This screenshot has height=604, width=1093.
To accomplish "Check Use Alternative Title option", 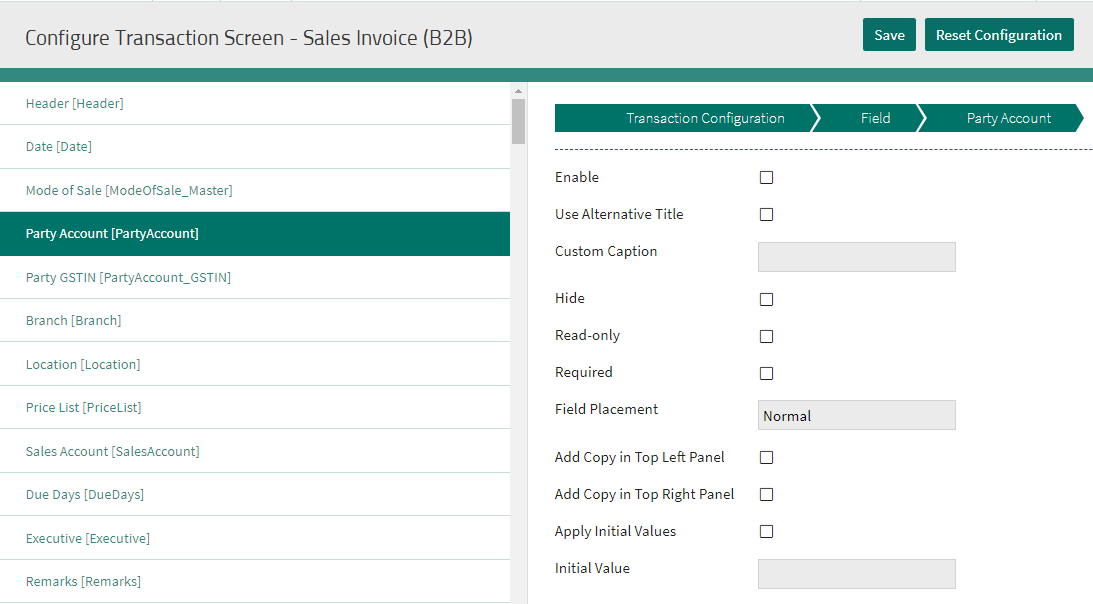I will click(766, 214).
